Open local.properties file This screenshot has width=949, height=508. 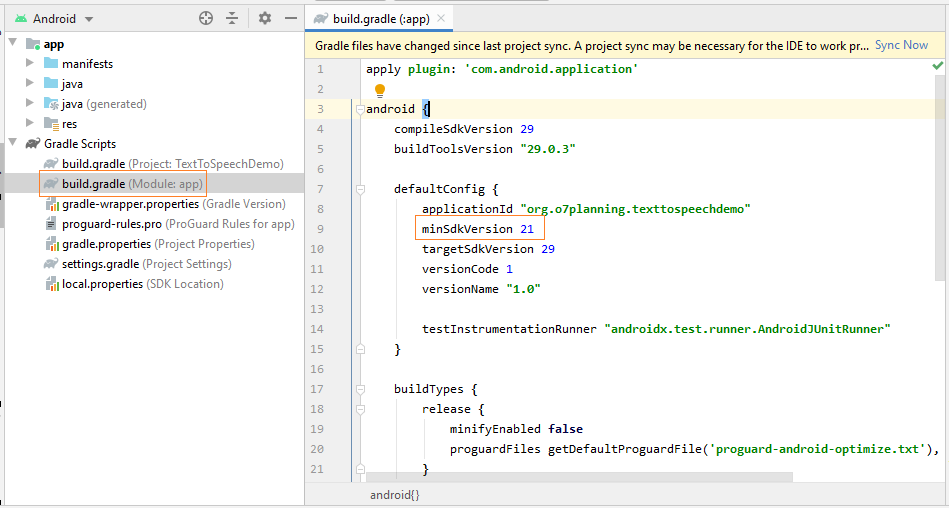[142, 283]
